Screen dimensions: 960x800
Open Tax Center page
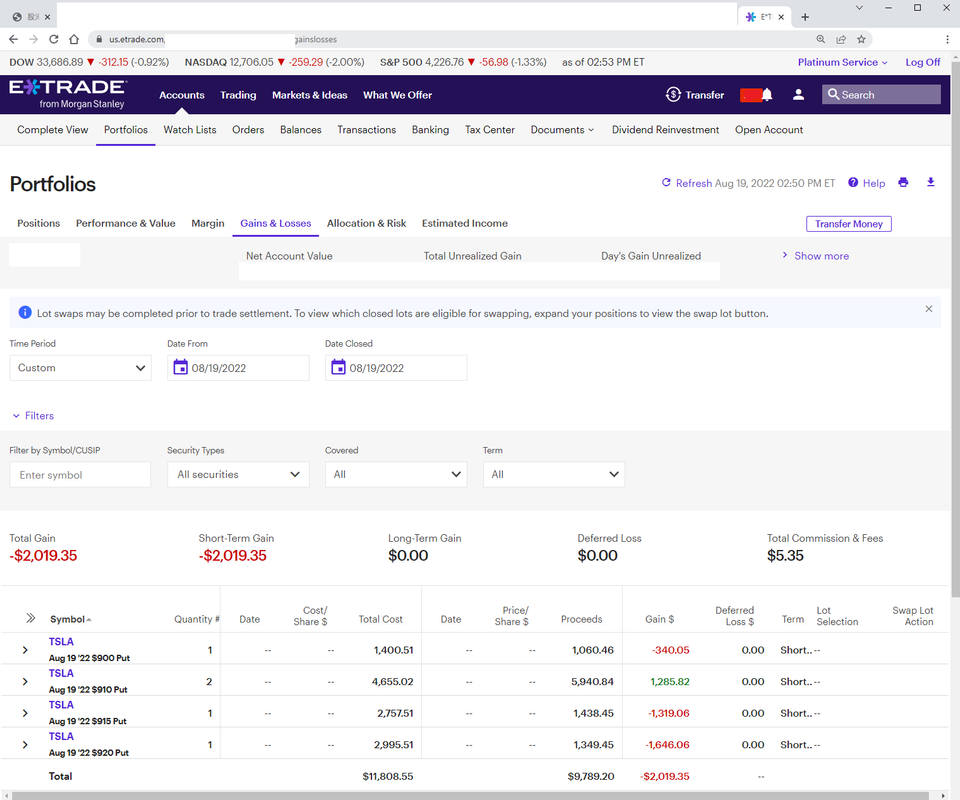click(490, 130)
